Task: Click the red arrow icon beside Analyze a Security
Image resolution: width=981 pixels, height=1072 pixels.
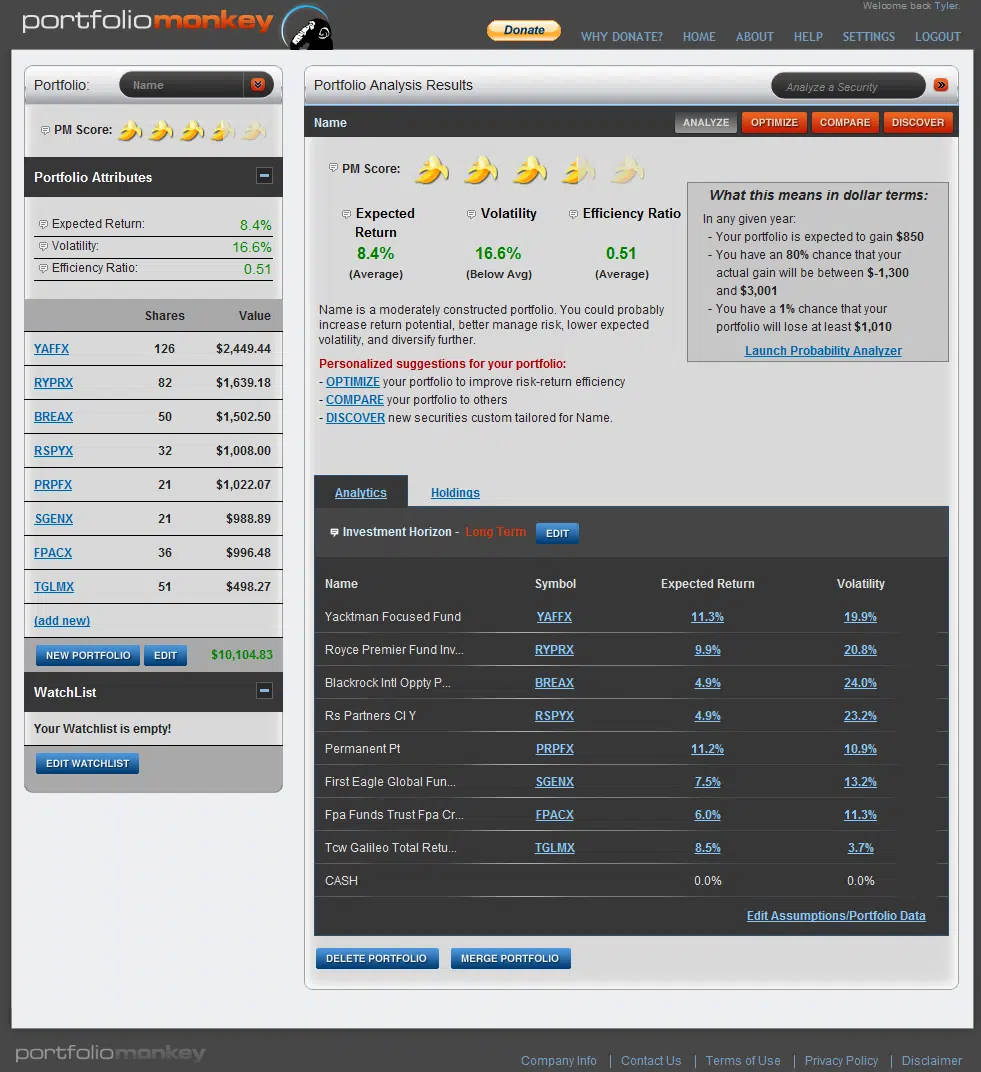Action: 940,86
